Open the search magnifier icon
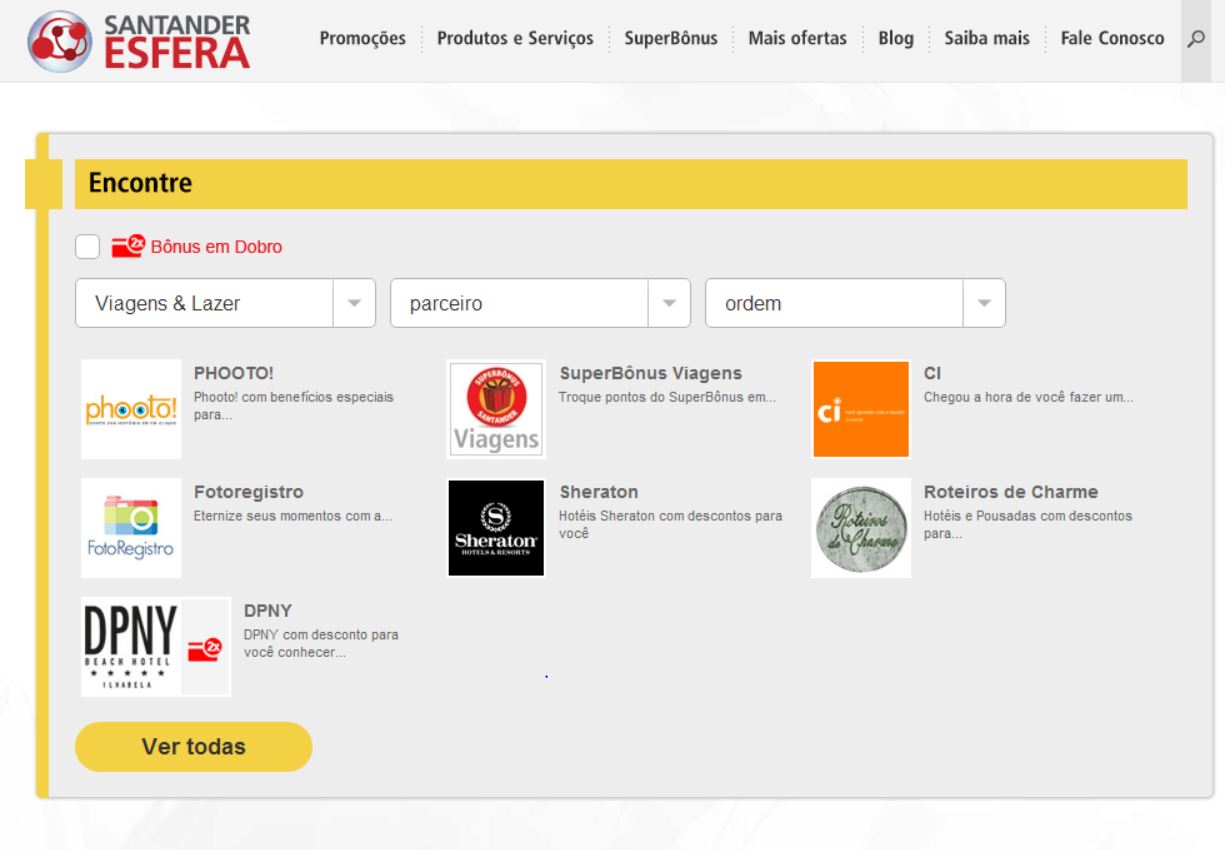This screenshot has height=850, width=1225. (1195, 39)
